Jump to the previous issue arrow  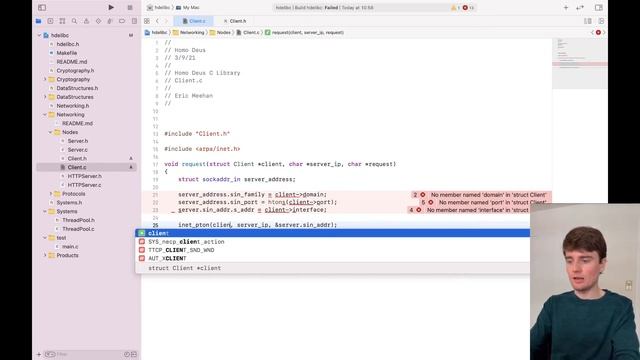coord(592,32)
